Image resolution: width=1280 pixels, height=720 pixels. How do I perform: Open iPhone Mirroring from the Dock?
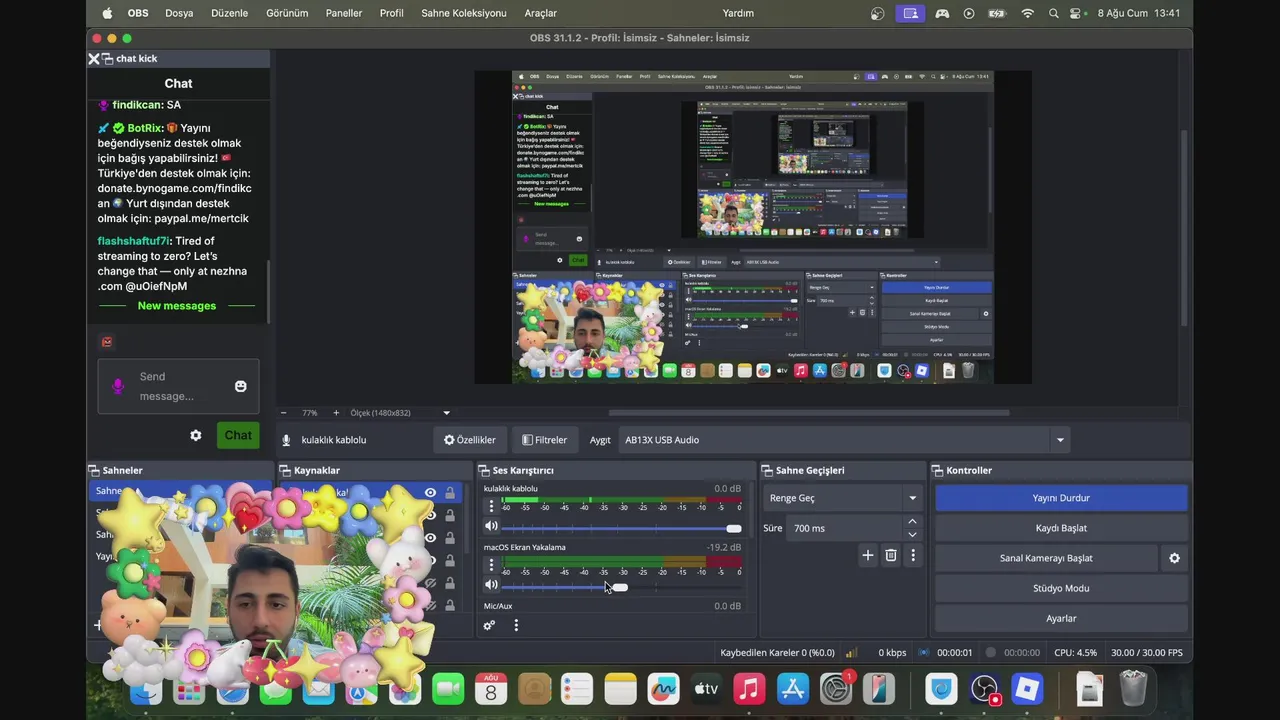coord(878,689)
